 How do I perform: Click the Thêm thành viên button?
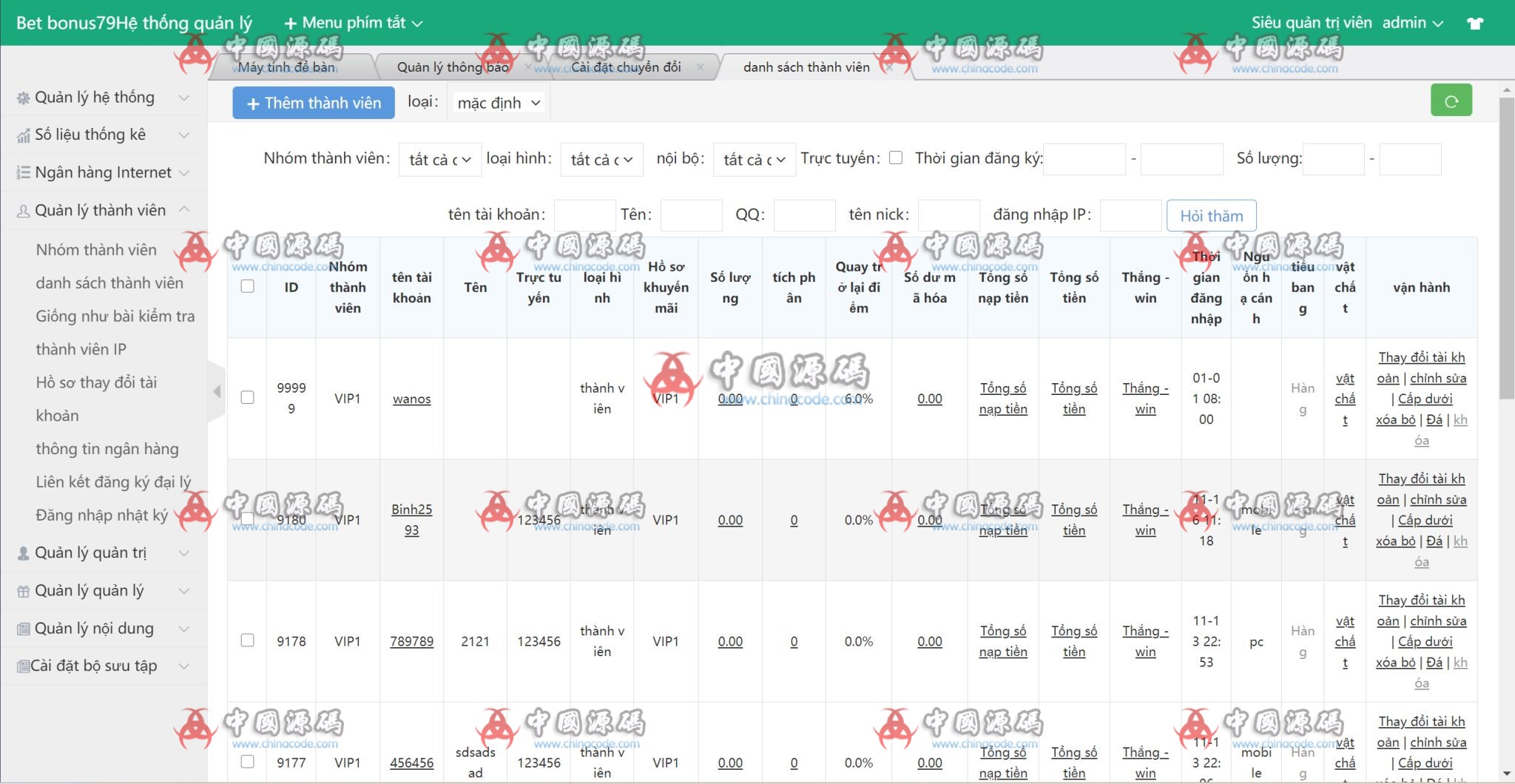tap(314, 103)
